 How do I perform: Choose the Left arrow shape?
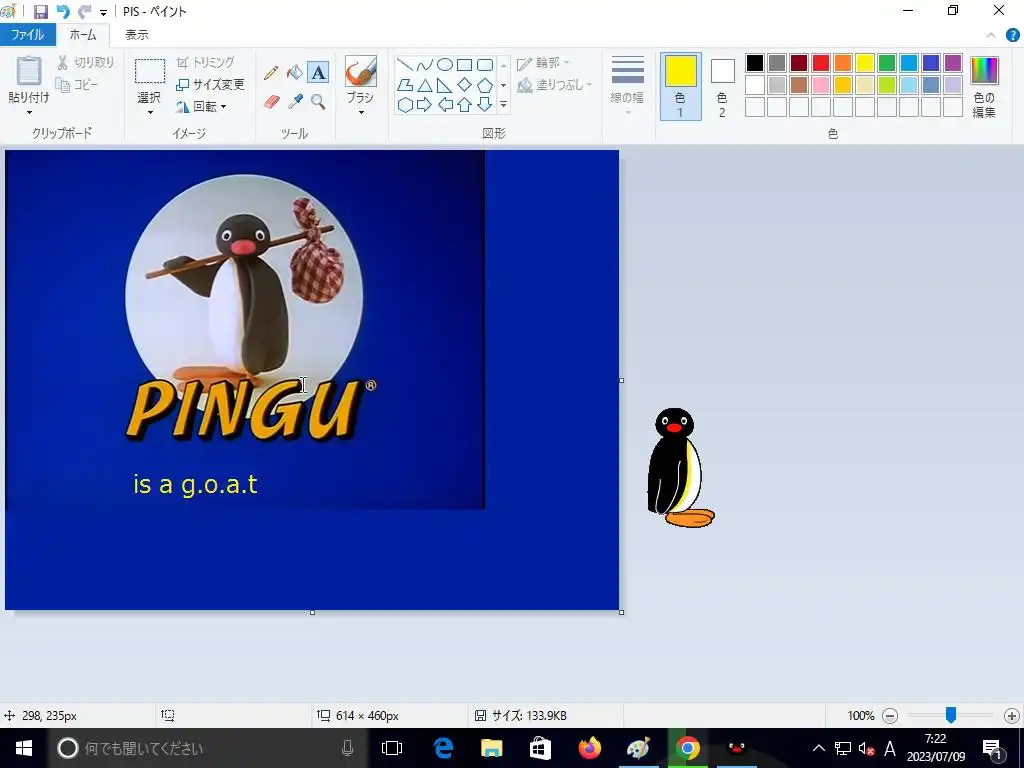tap(445, 104)
